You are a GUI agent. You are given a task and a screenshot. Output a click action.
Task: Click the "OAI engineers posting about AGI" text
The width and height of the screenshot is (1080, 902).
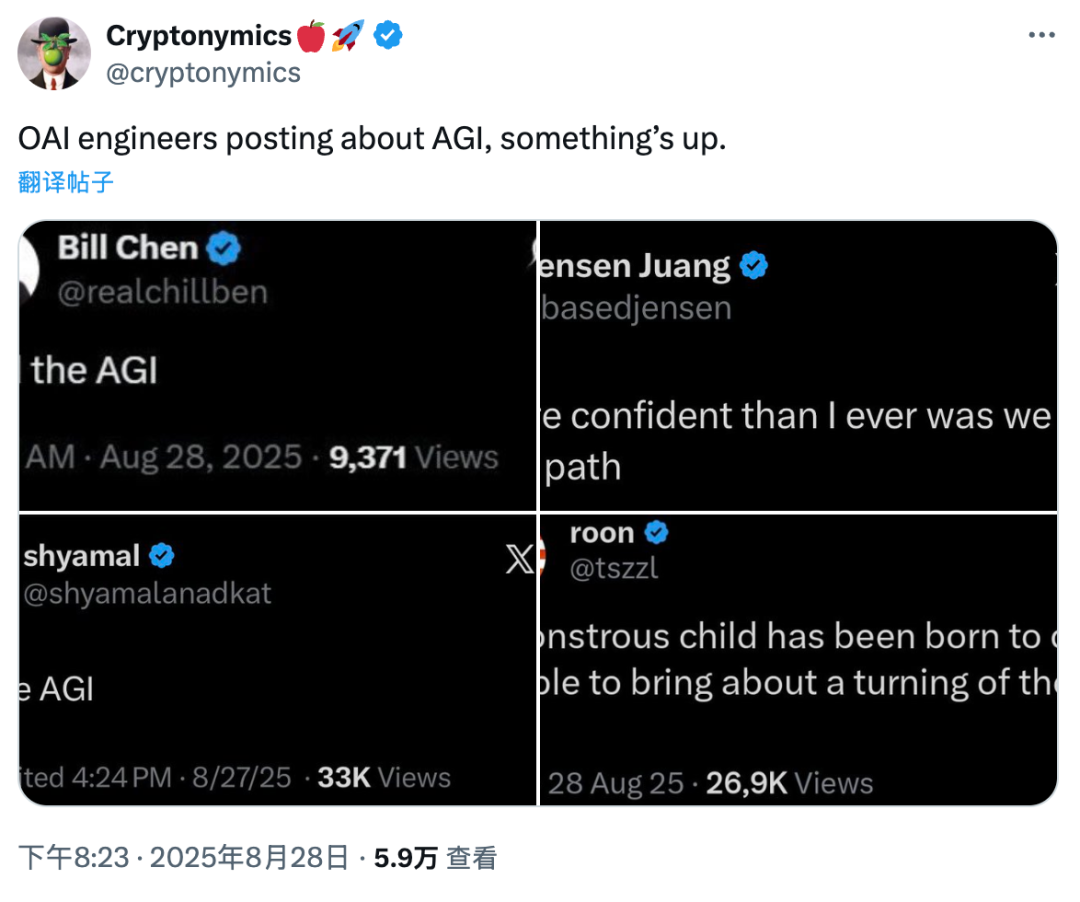click(x=372, y=139)
